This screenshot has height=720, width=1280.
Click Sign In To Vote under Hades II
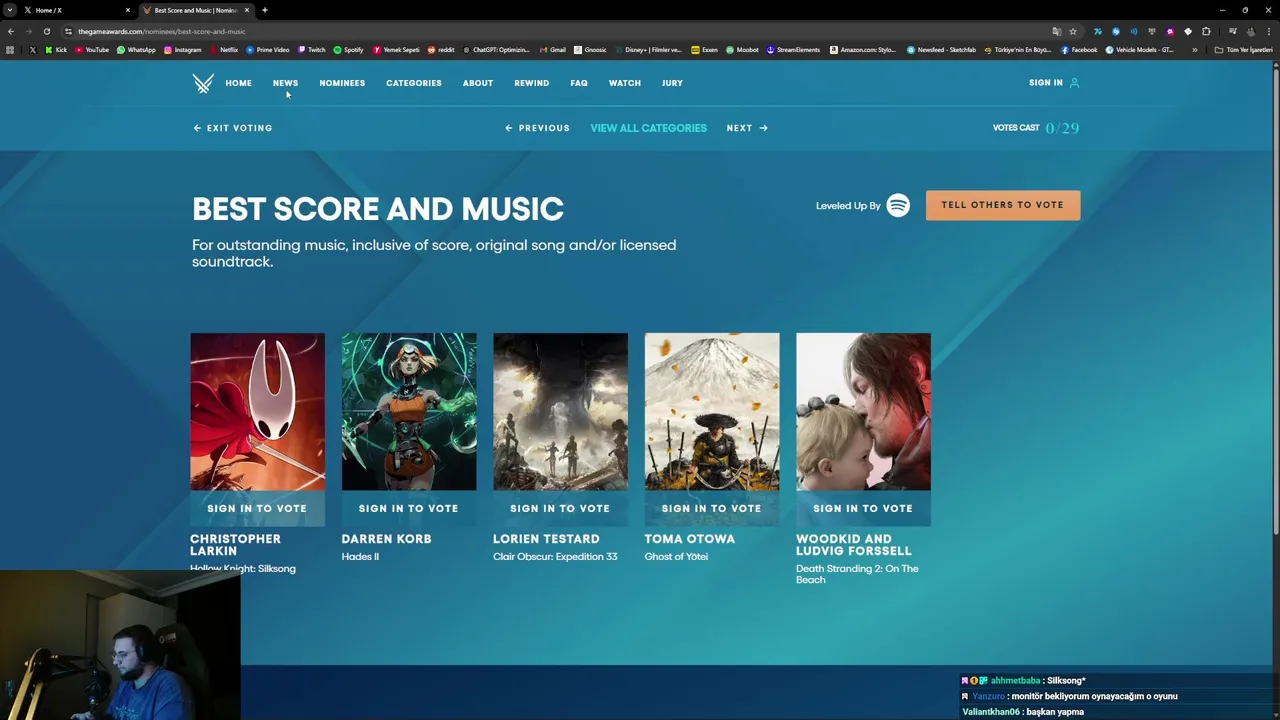click(x=409, y=508)
